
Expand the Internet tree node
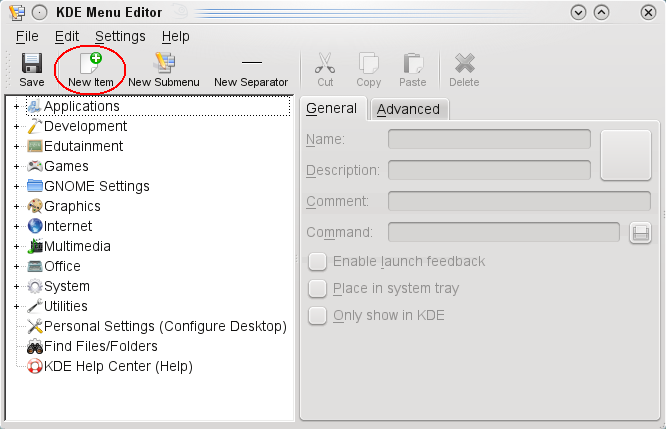click(16, 226)
